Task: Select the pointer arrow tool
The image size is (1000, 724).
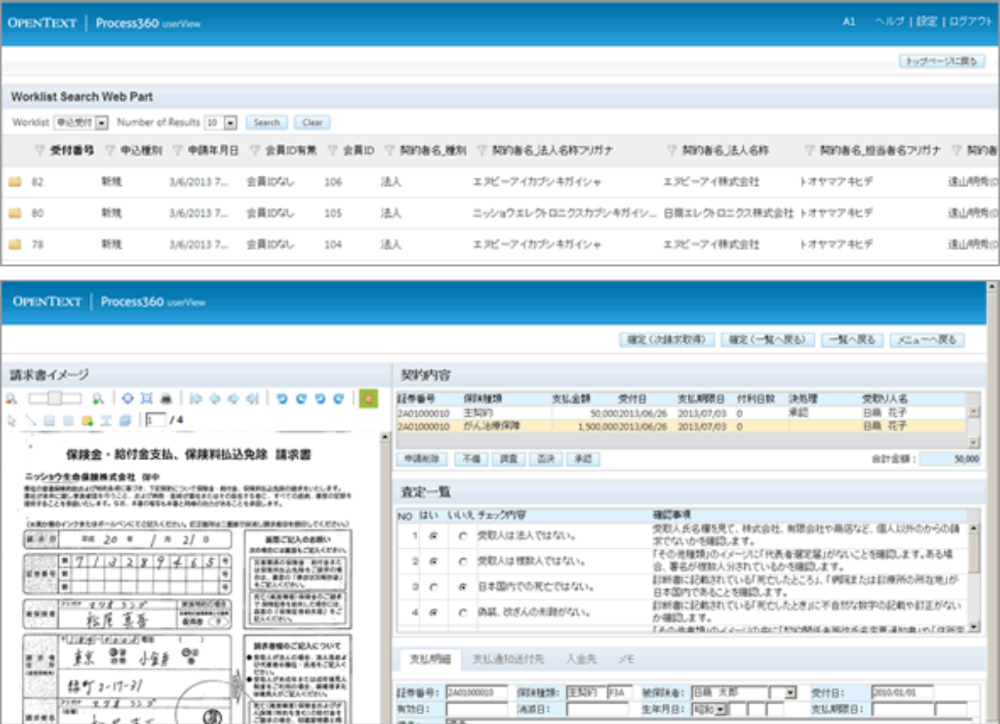Action: (x=11, y=420)
